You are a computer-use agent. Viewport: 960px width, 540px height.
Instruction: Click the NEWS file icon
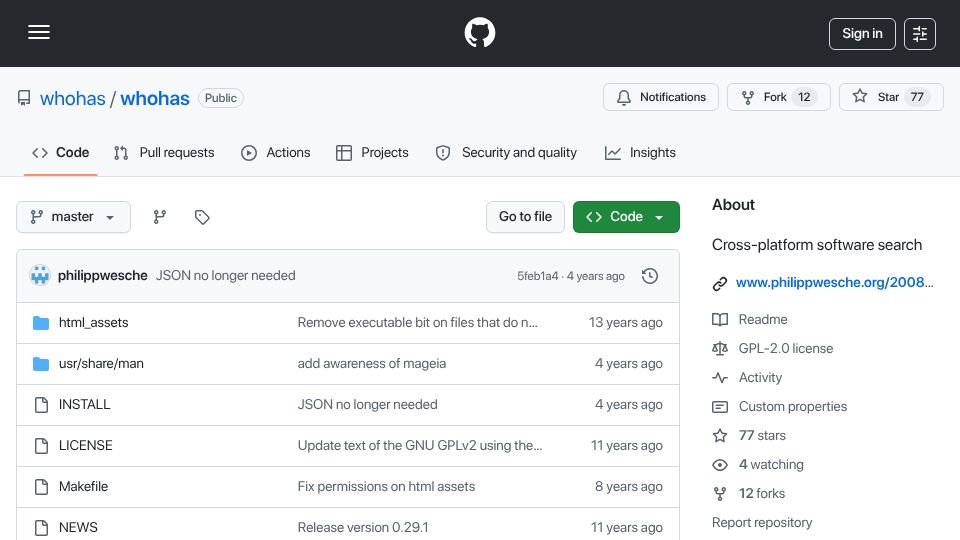tap(41, 528)
